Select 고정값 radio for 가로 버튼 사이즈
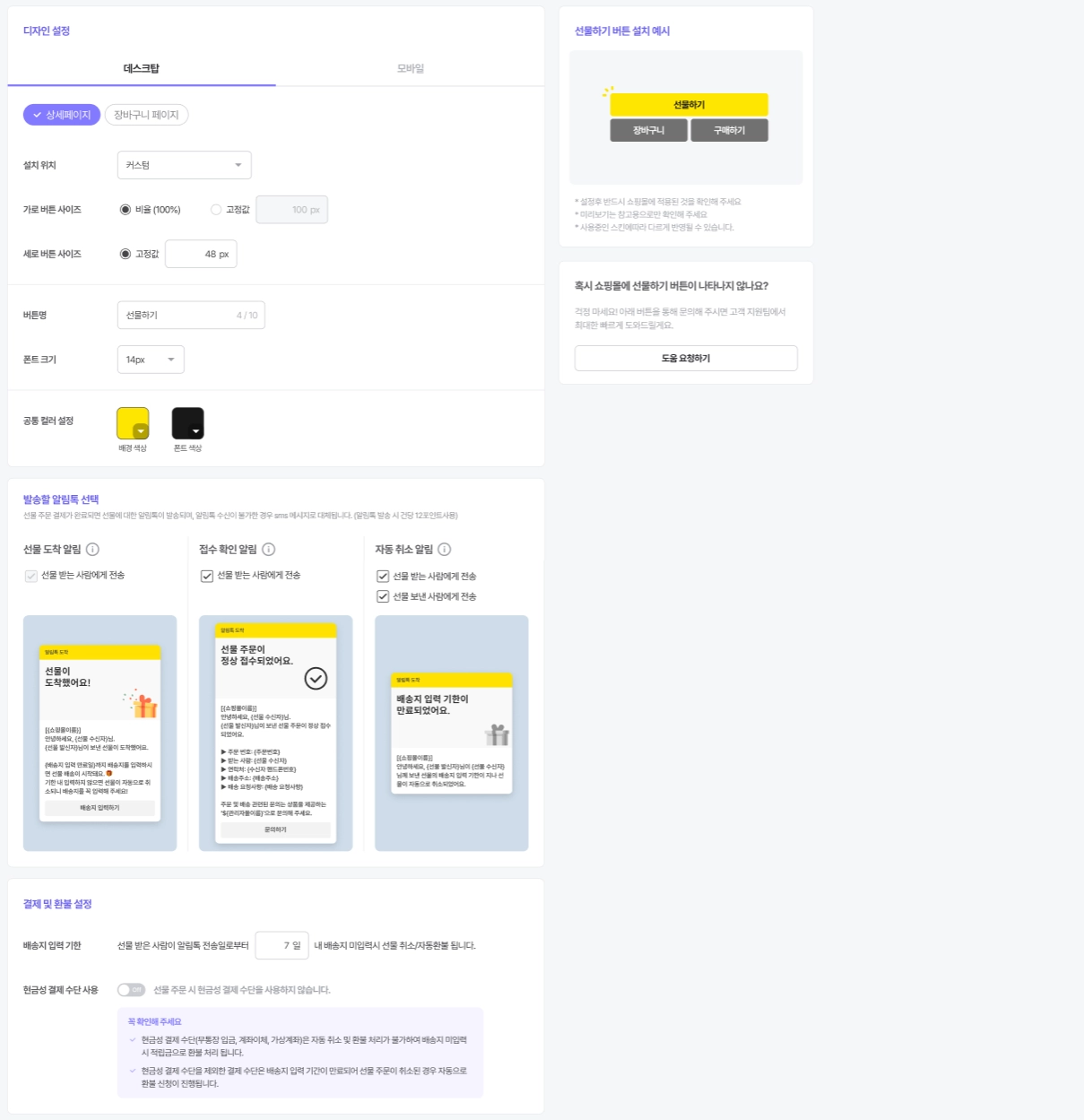The height and width of the screenshot is (1120, 1084). 216,210
